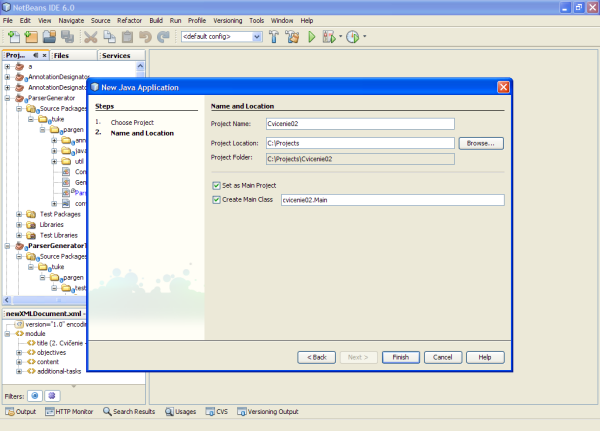Open dropdown arrow beside Profile icon

[x=364, y=37]
